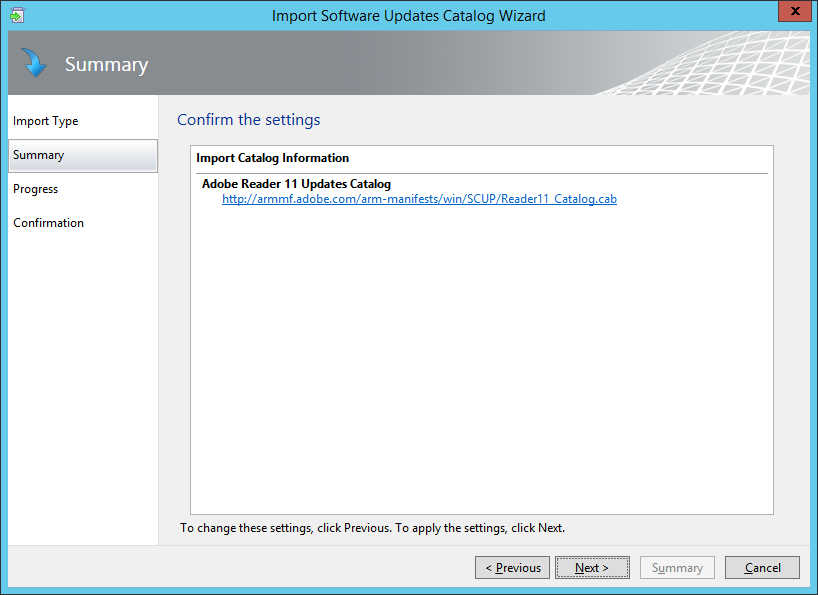Click the greyed-out Summary button
Screen dimensions: 818x595
(677, 567)
